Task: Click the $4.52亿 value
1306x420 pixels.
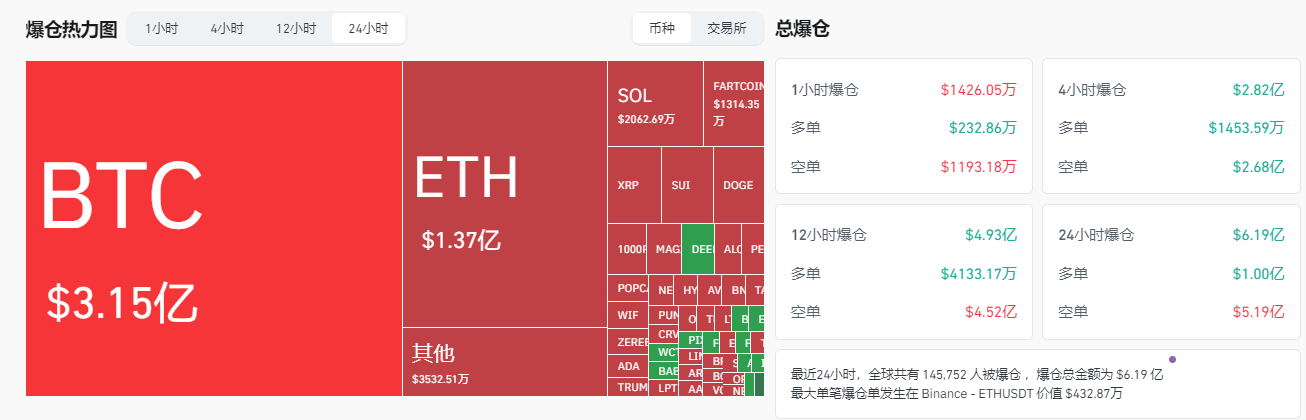Action: 991,312
